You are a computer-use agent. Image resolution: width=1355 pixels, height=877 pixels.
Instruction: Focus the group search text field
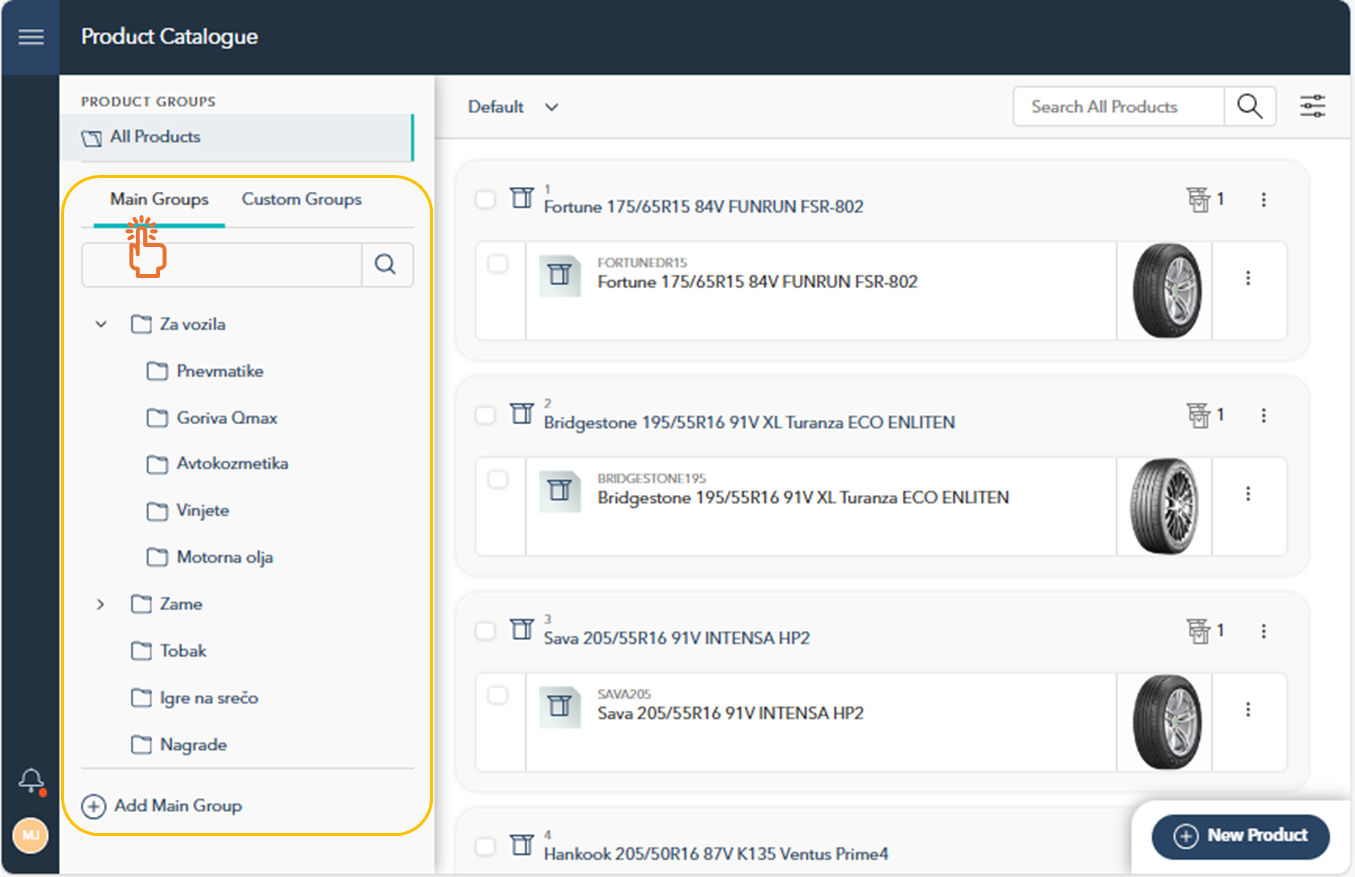point(222,264)
